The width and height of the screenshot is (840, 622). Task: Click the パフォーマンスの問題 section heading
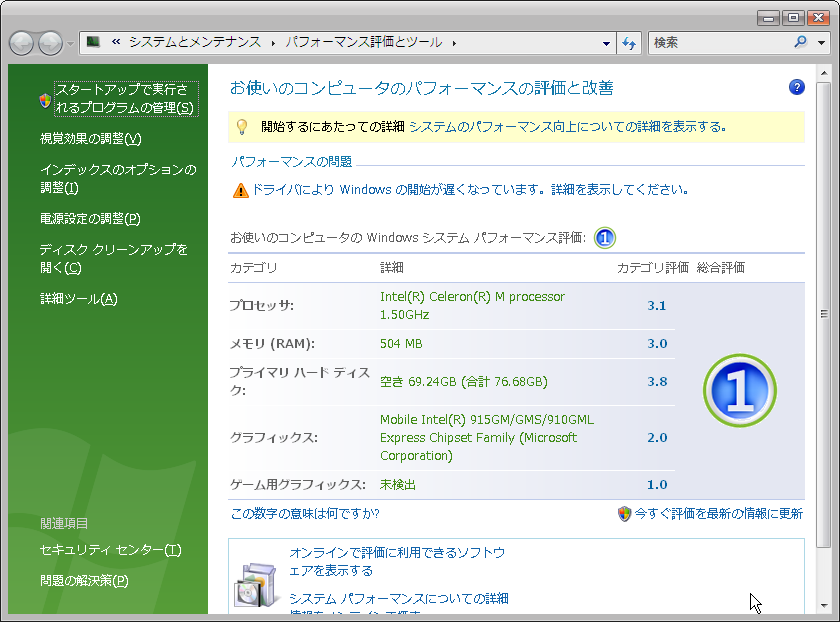(291, 162)
